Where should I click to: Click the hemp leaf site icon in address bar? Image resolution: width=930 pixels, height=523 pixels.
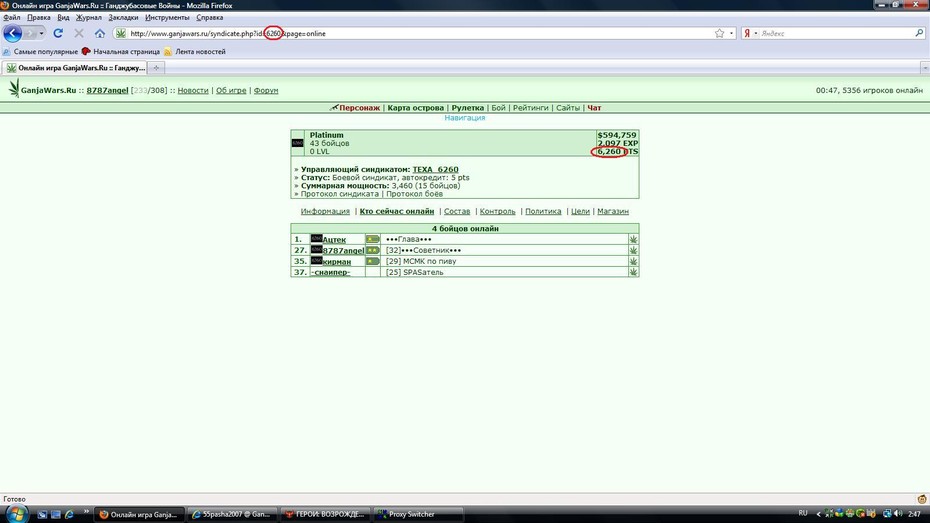click(x=121, y=33)
